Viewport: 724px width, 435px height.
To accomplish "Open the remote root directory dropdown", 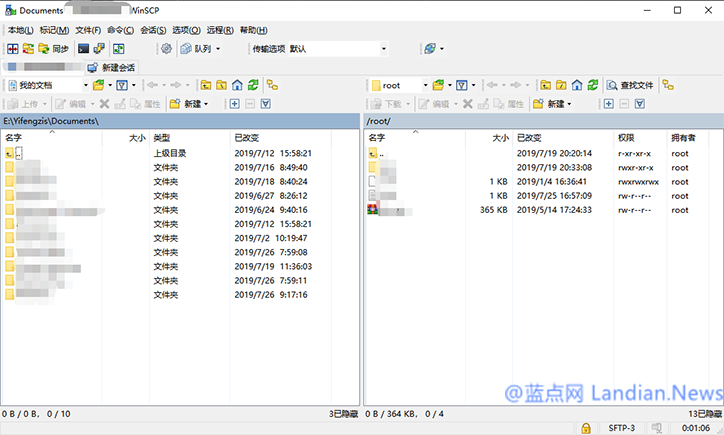I will coord(425,86).
